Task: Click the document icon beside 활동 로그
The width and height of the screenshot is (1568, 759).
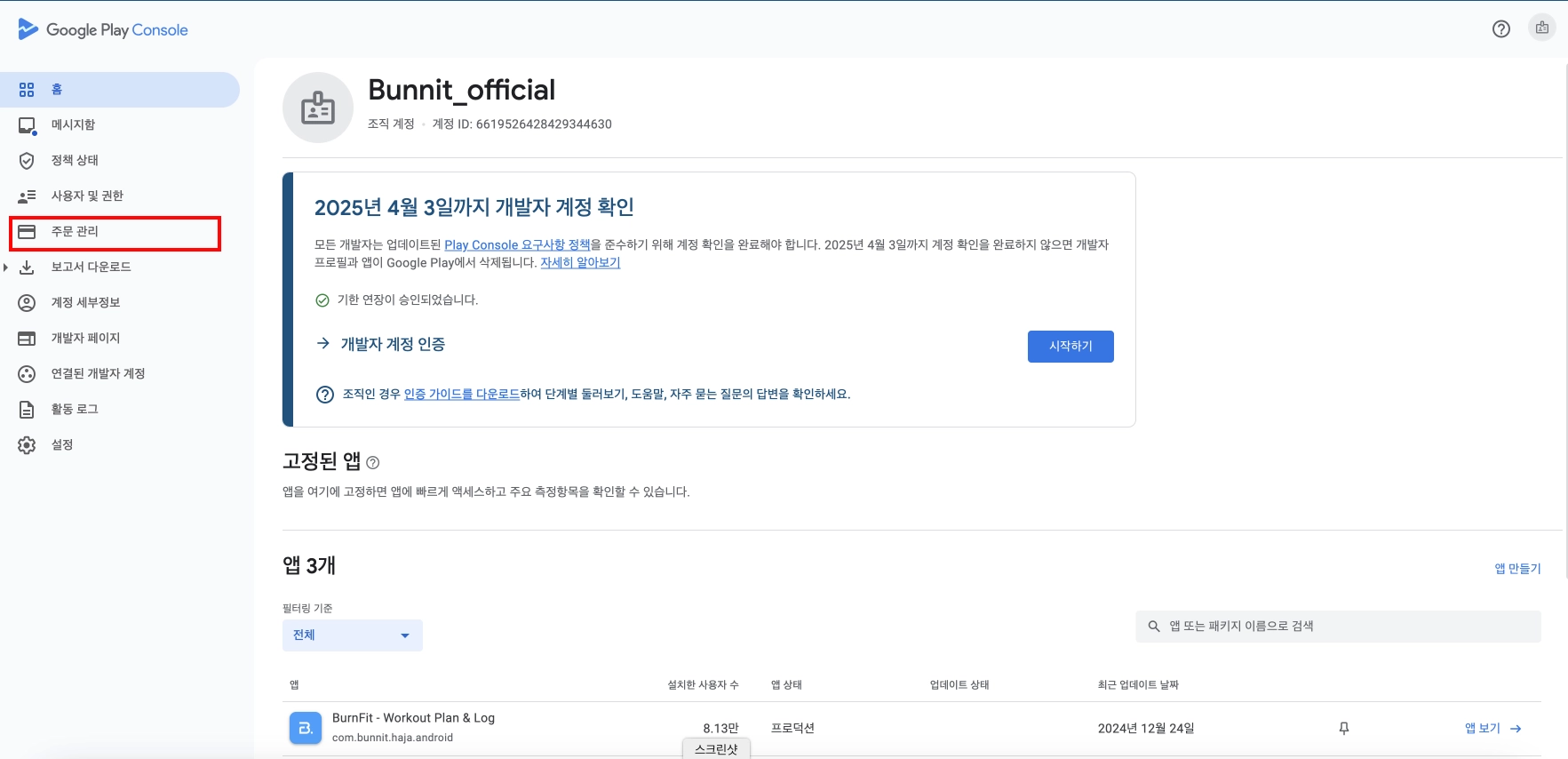Action: pos(27,410)
